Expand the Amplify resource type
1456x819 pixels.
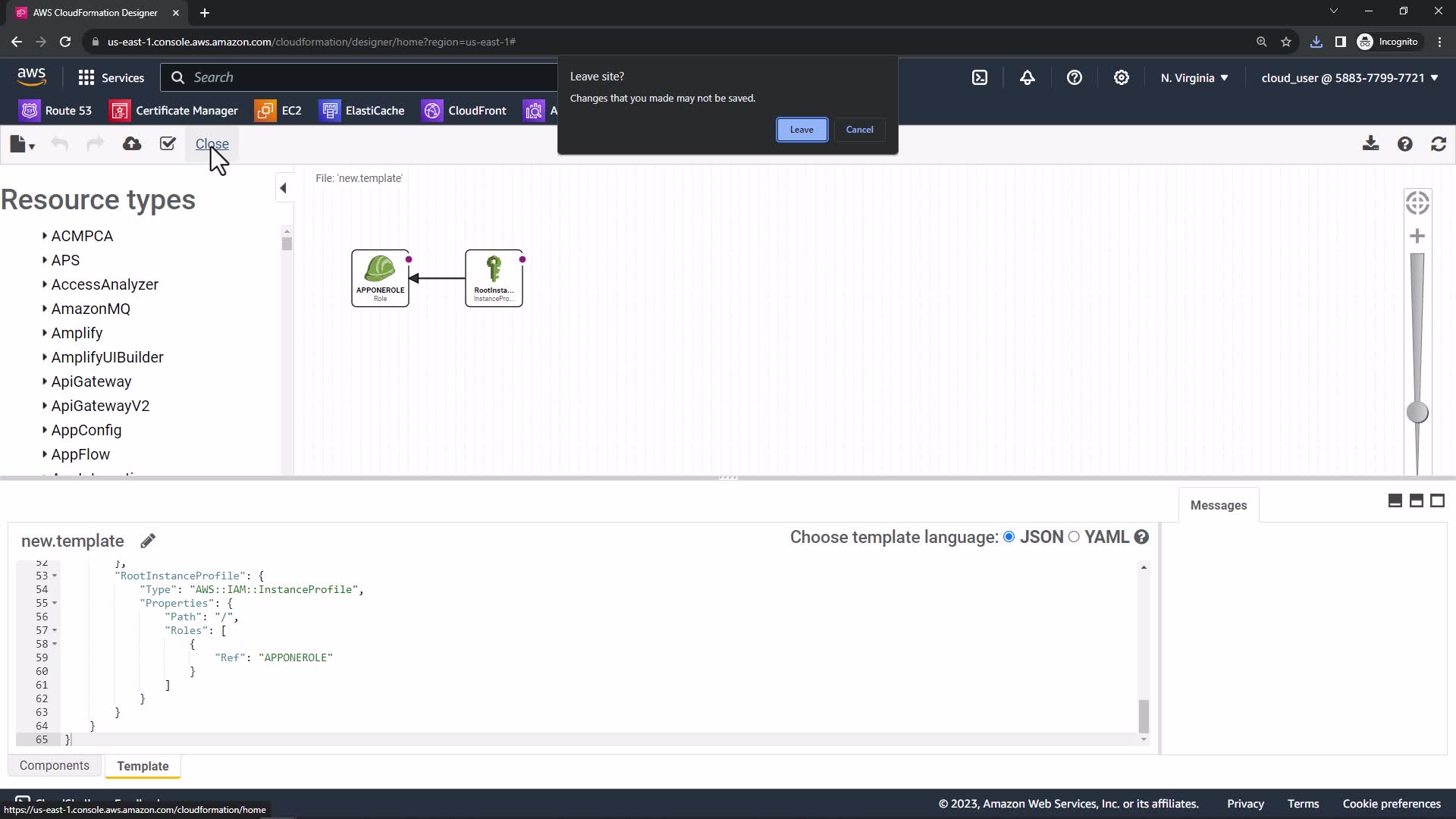click(x=45, y=333)
